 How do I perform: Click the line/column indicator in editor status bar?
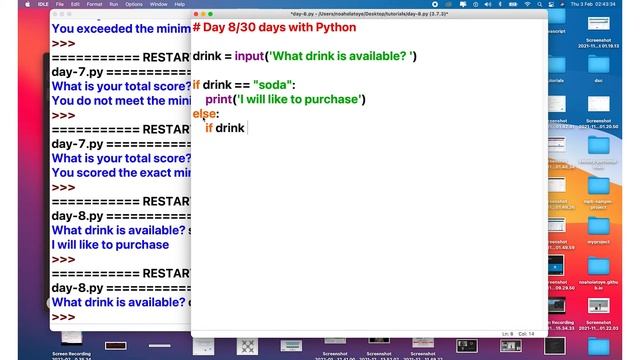pyautogui.click(x=518, y=334)
